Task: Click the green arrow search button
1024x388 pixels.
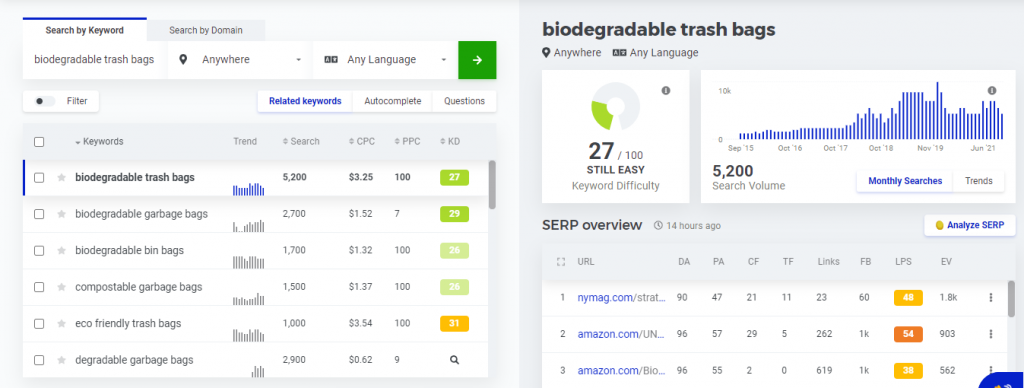Action: pos(477,60)
